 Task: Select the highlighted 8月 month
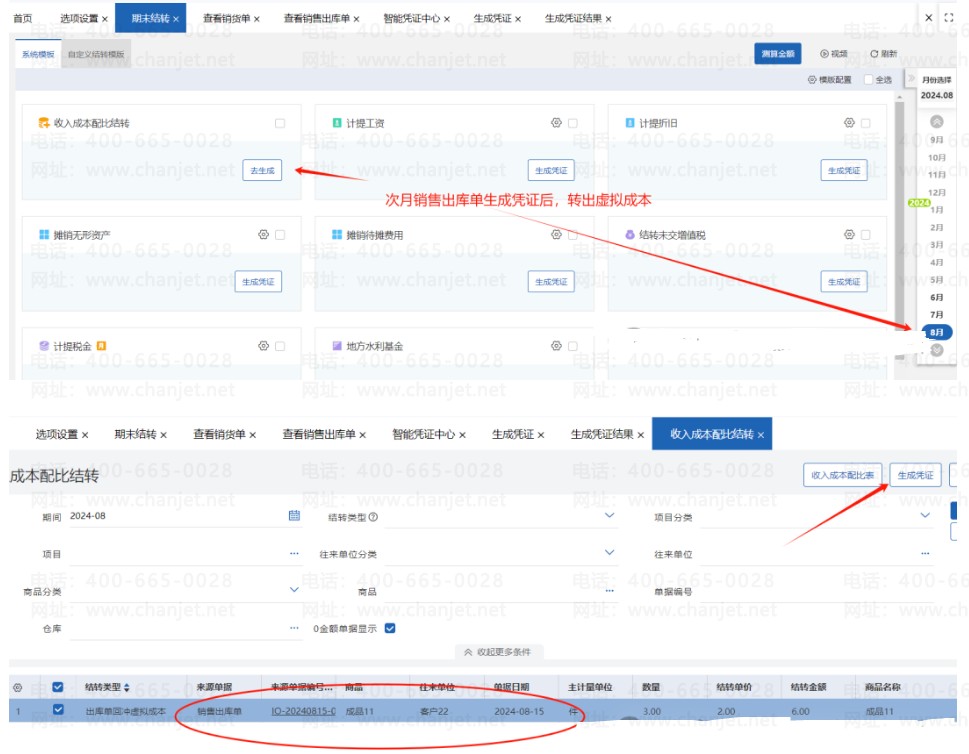pos(937,332)
